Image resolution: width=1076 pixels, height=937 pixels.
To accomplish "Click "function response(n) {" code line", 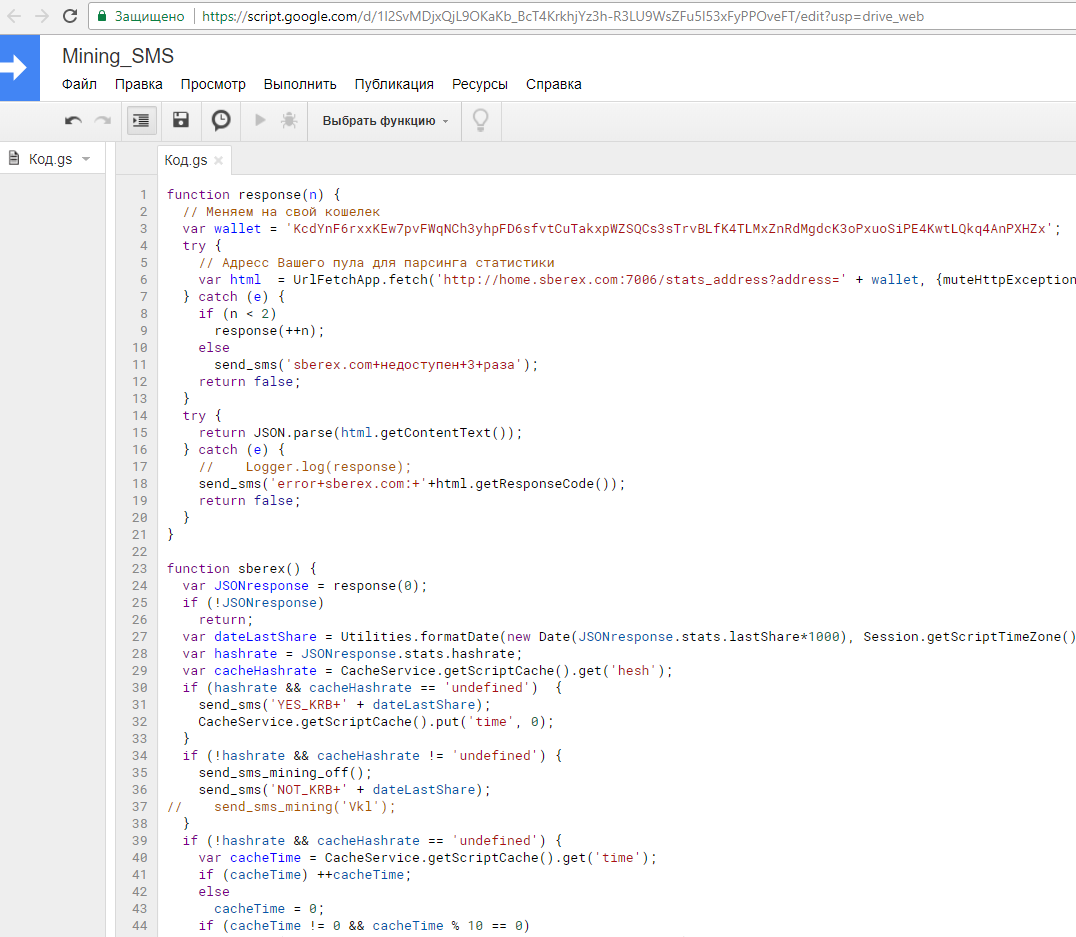I will click(253, 194).
